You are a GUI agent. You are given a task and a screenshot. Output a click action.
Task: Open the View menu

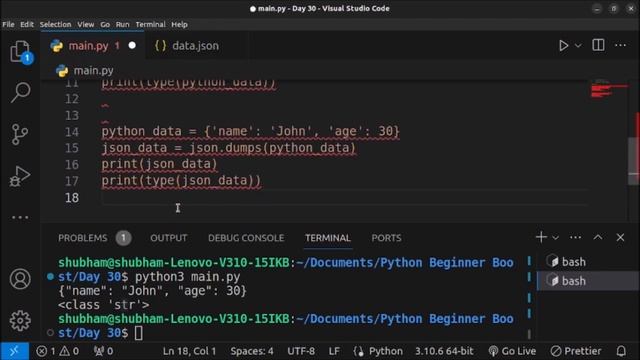(x=86, y=24)
